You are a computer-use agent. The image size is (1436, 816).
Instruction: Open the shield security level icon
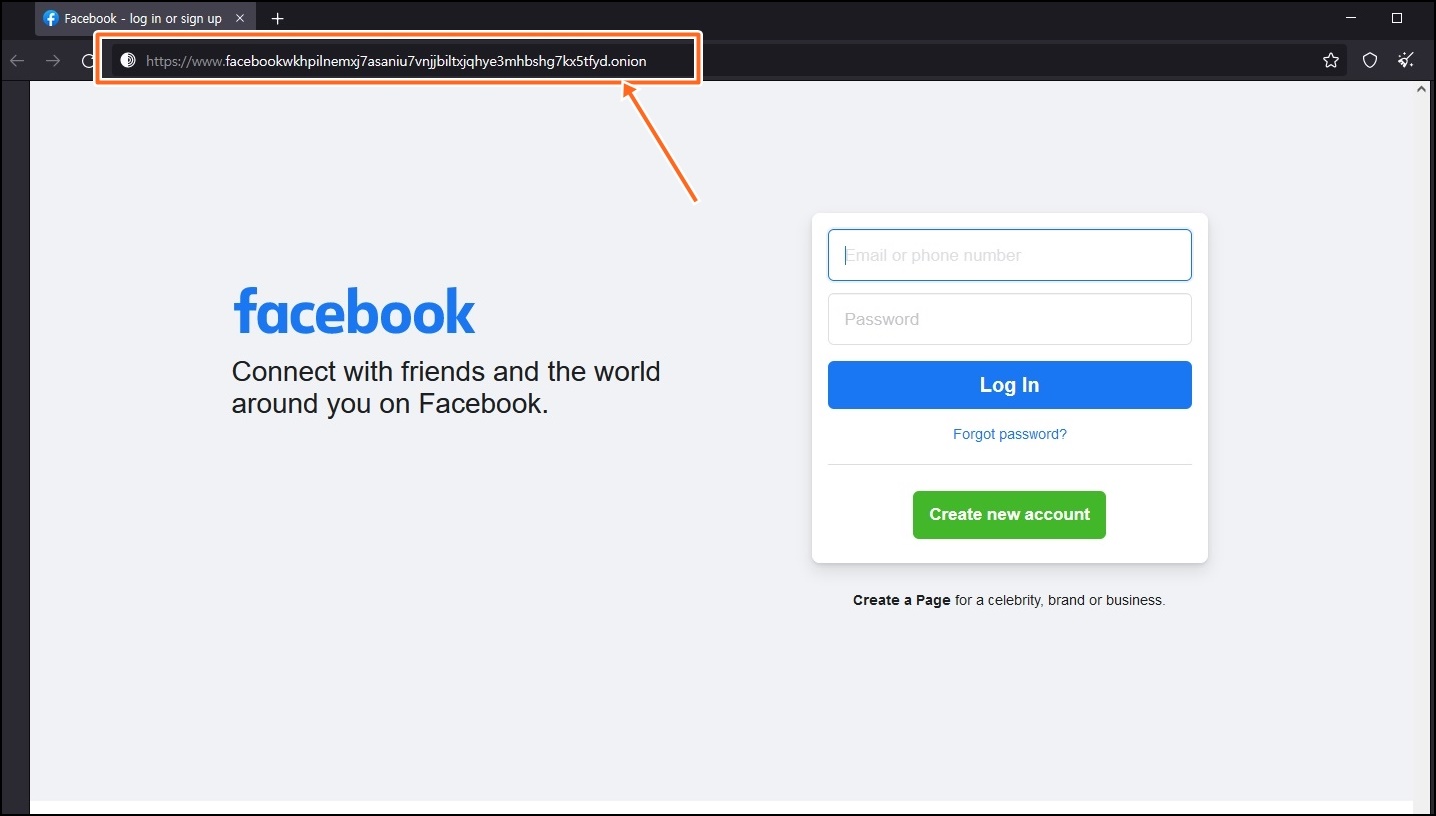[x=1370, y=61]
